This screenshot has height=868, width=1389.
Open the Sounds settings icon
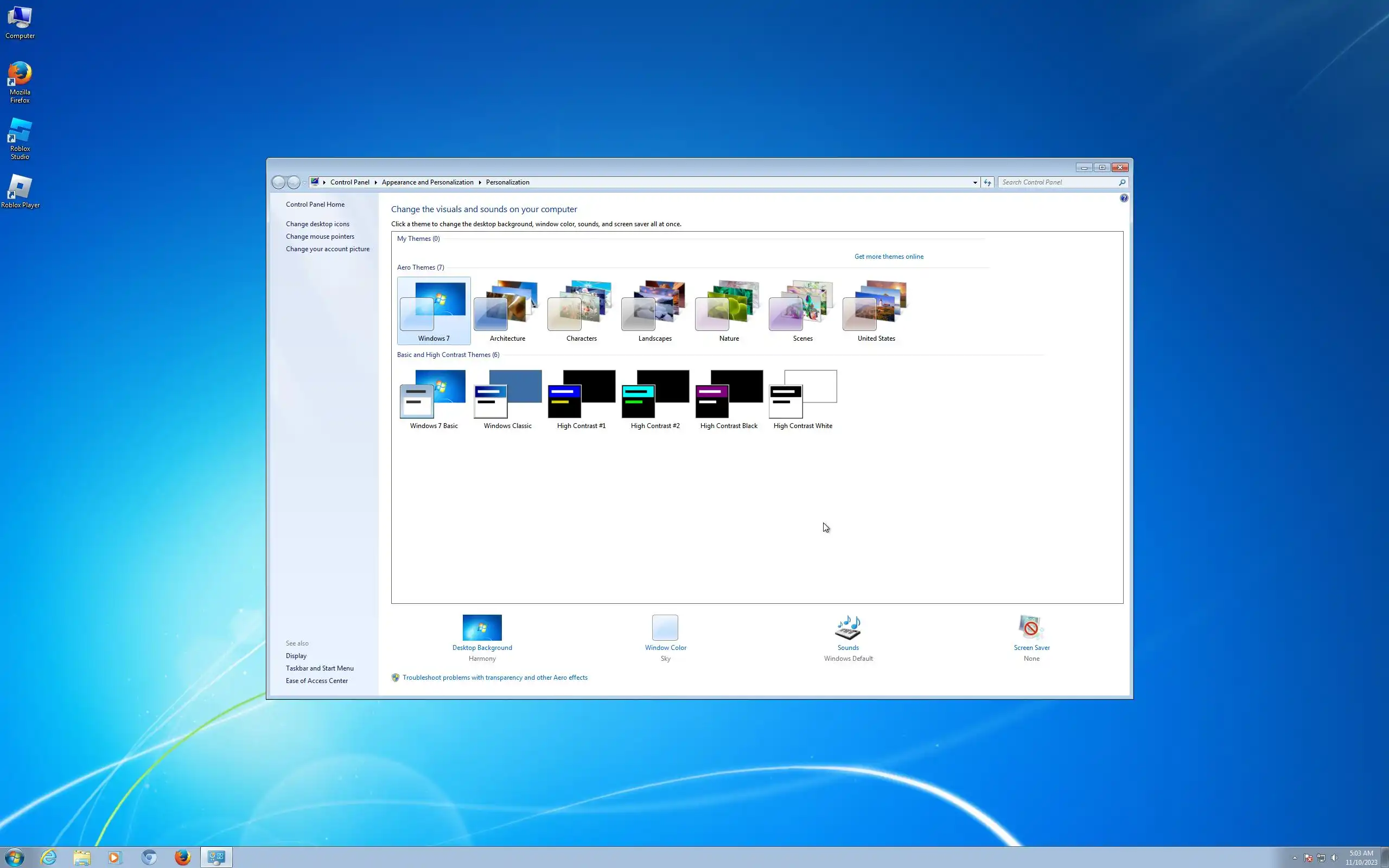848,628
